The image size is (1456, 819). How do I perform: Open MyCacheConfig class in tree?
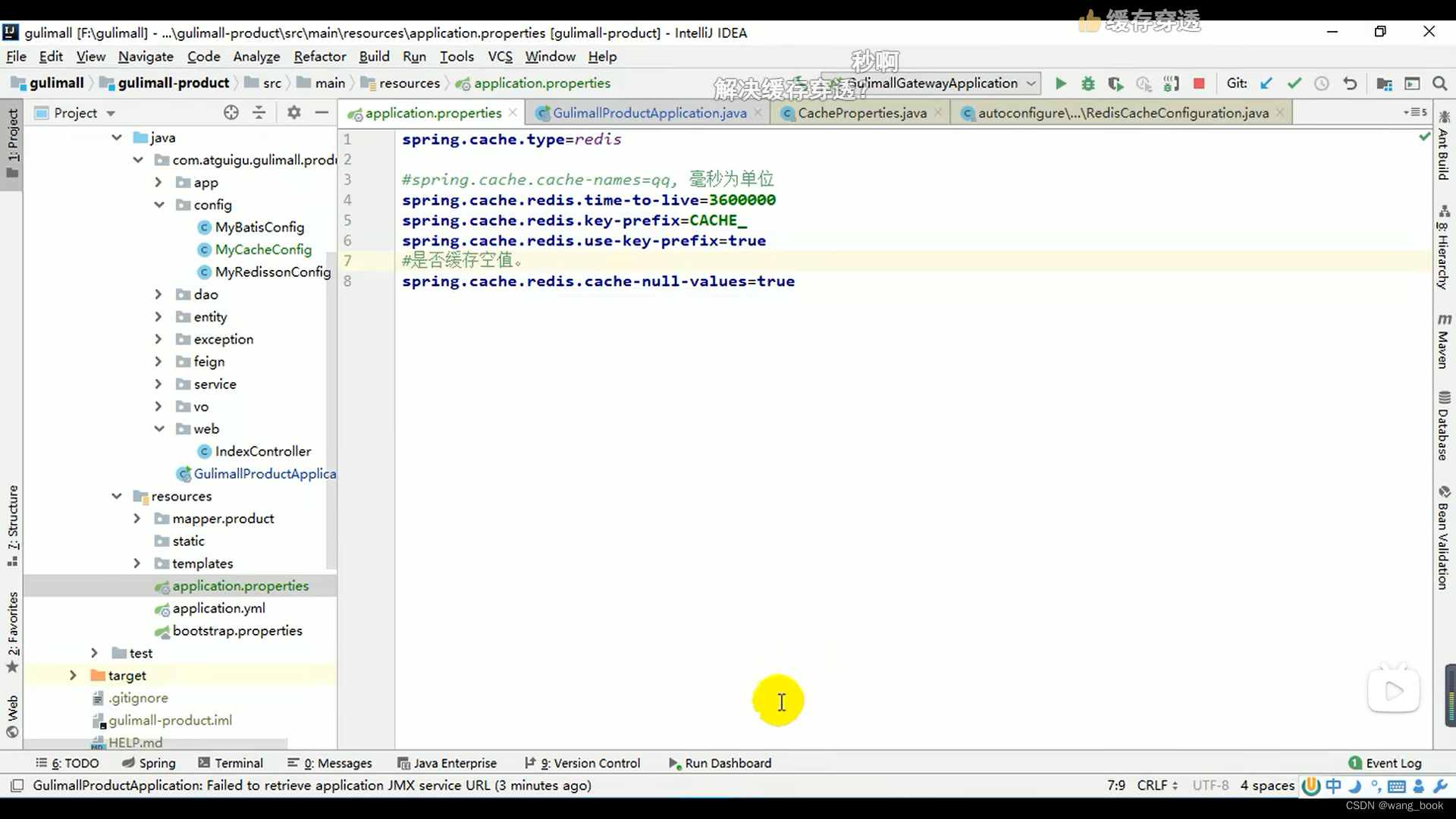coord(262,249)
